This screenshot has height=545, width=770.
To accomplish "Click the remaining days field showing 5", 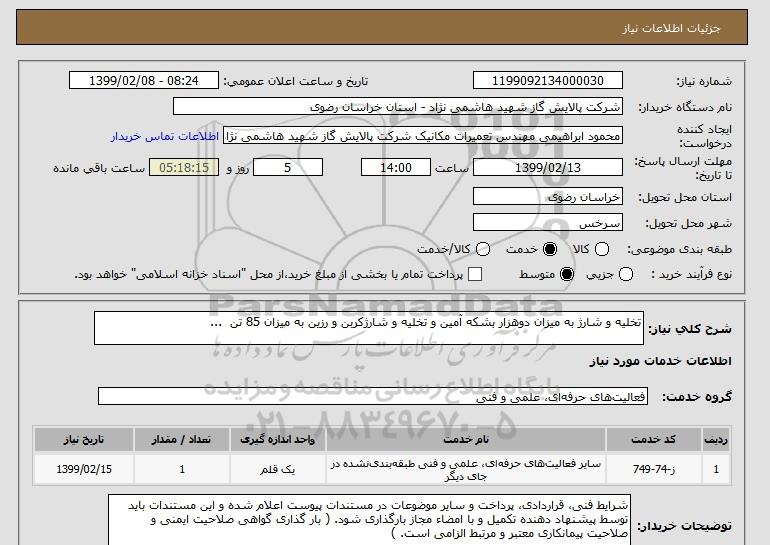I will pos(288,167).
